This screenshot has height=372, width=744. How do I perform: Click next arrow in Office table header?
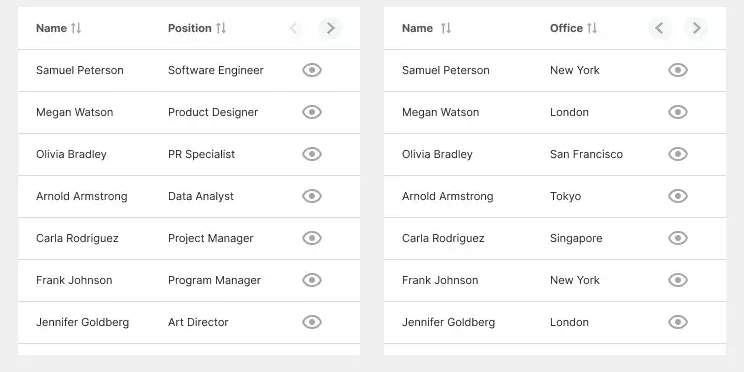[x=696, y=28]
